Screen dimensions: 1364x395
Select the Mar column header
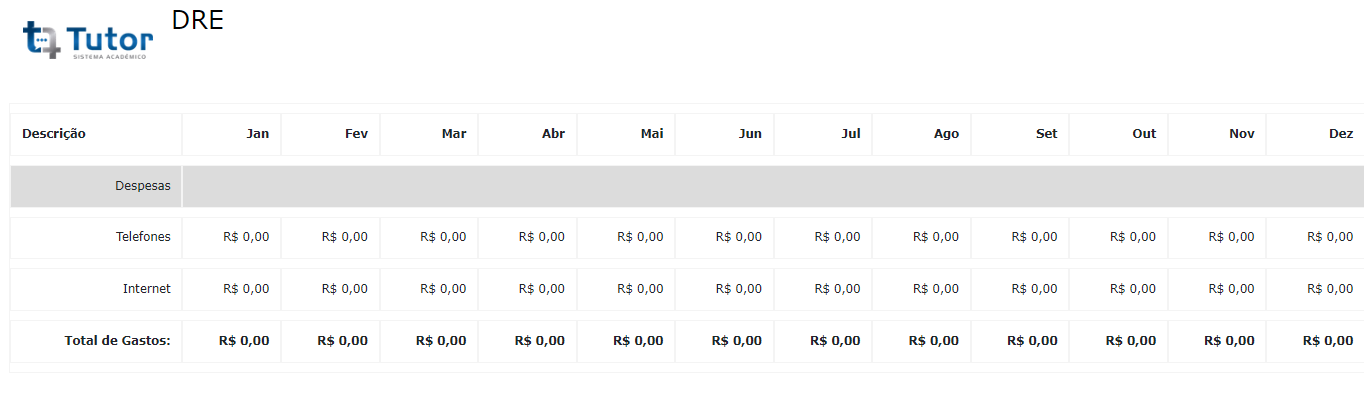[x=454, y=134]
